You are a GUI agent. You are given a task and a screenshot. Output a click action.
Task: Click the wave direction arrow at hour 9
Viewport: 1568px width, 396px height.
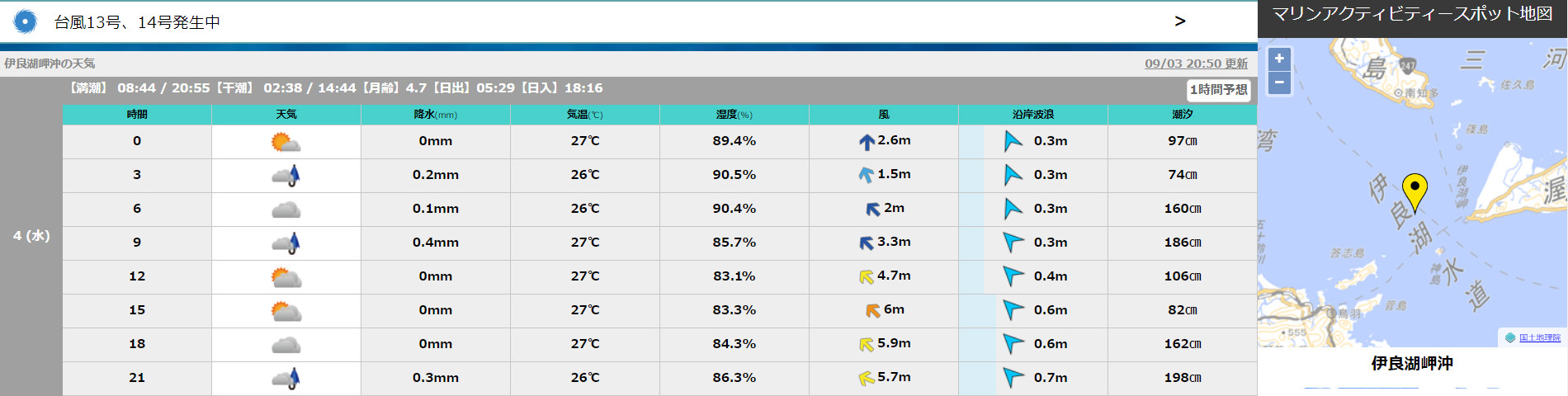click(1013, 243)
